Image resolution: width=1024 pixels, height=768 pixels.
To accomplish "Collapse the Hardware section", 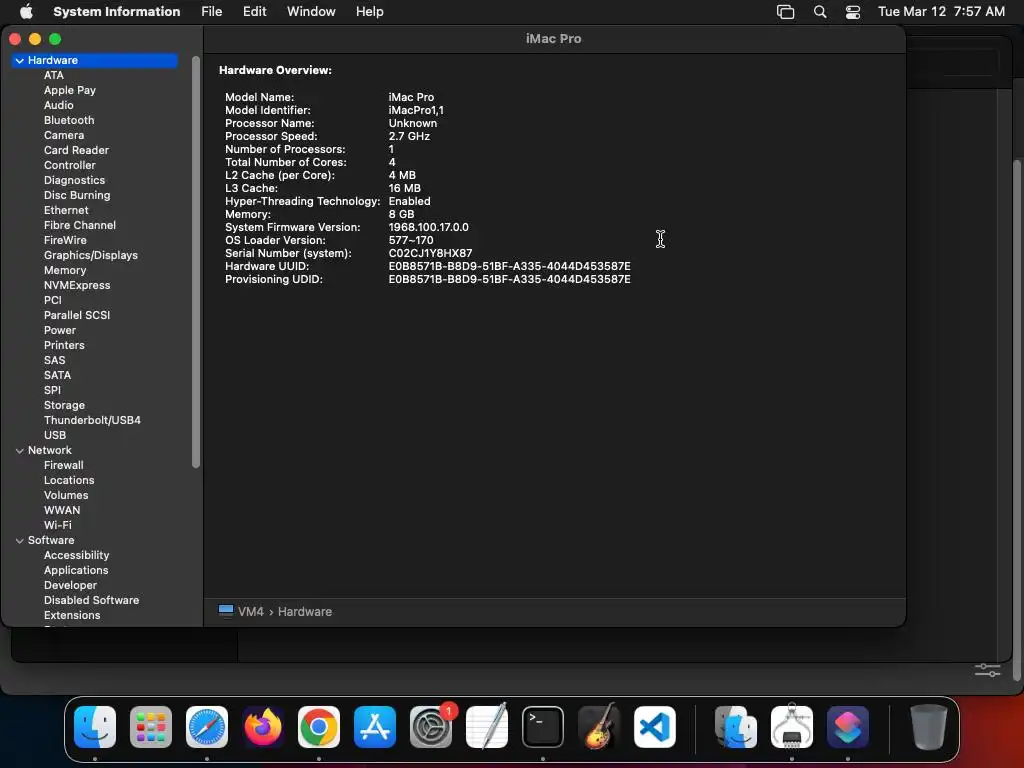I will point(20,61).
